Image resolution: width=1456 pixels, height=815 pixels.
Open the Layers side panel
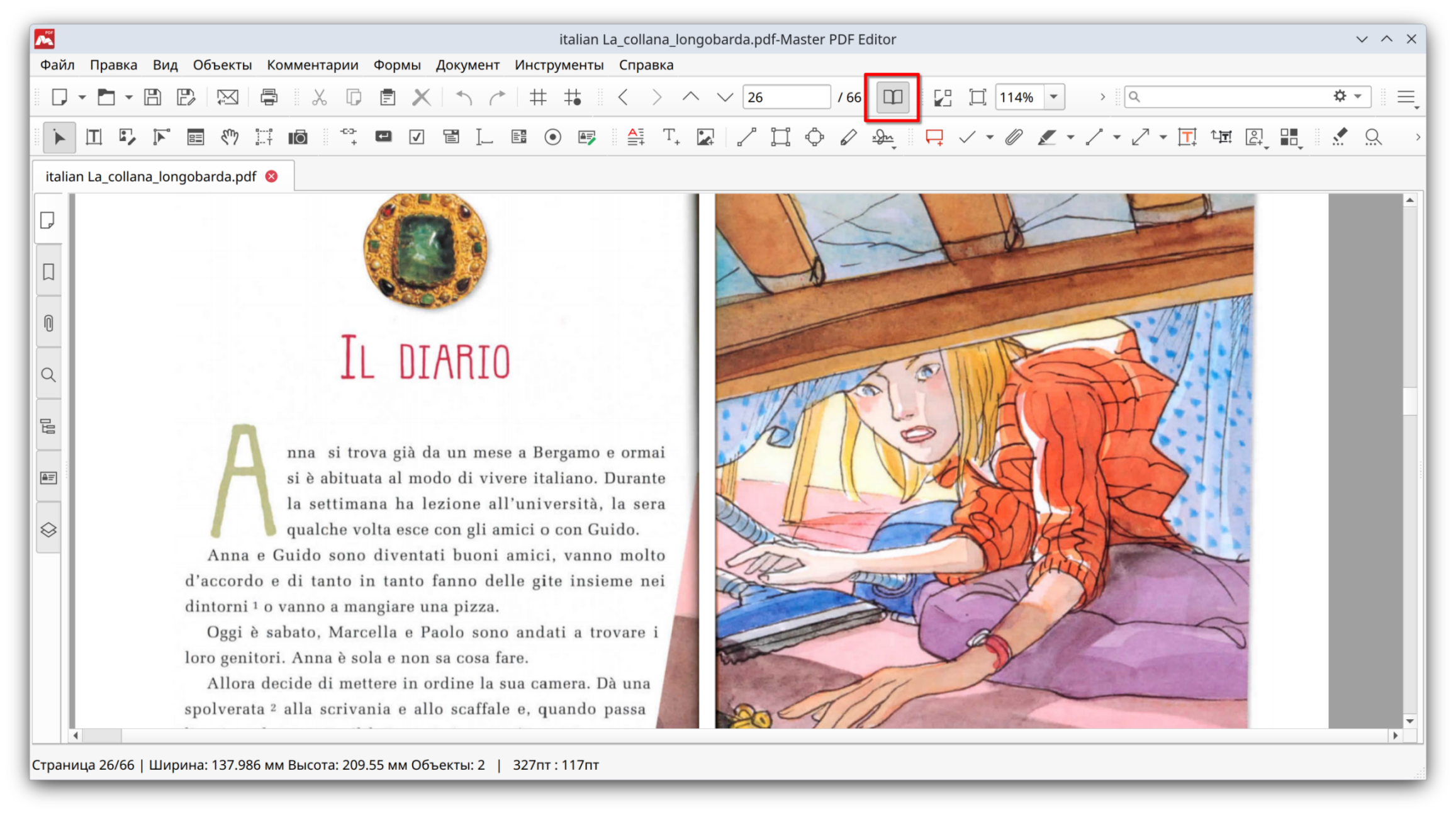[x=48, y=530]
